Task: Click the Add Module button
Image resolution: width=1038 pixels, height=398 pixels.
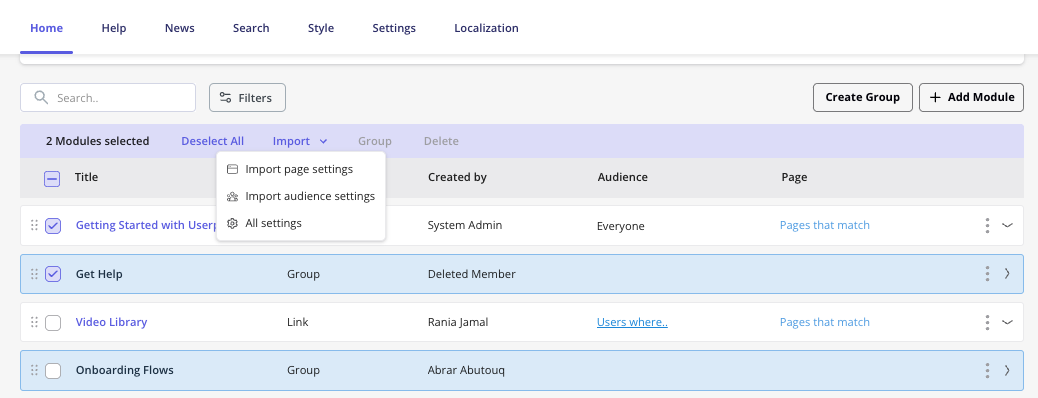Action: 971,97
